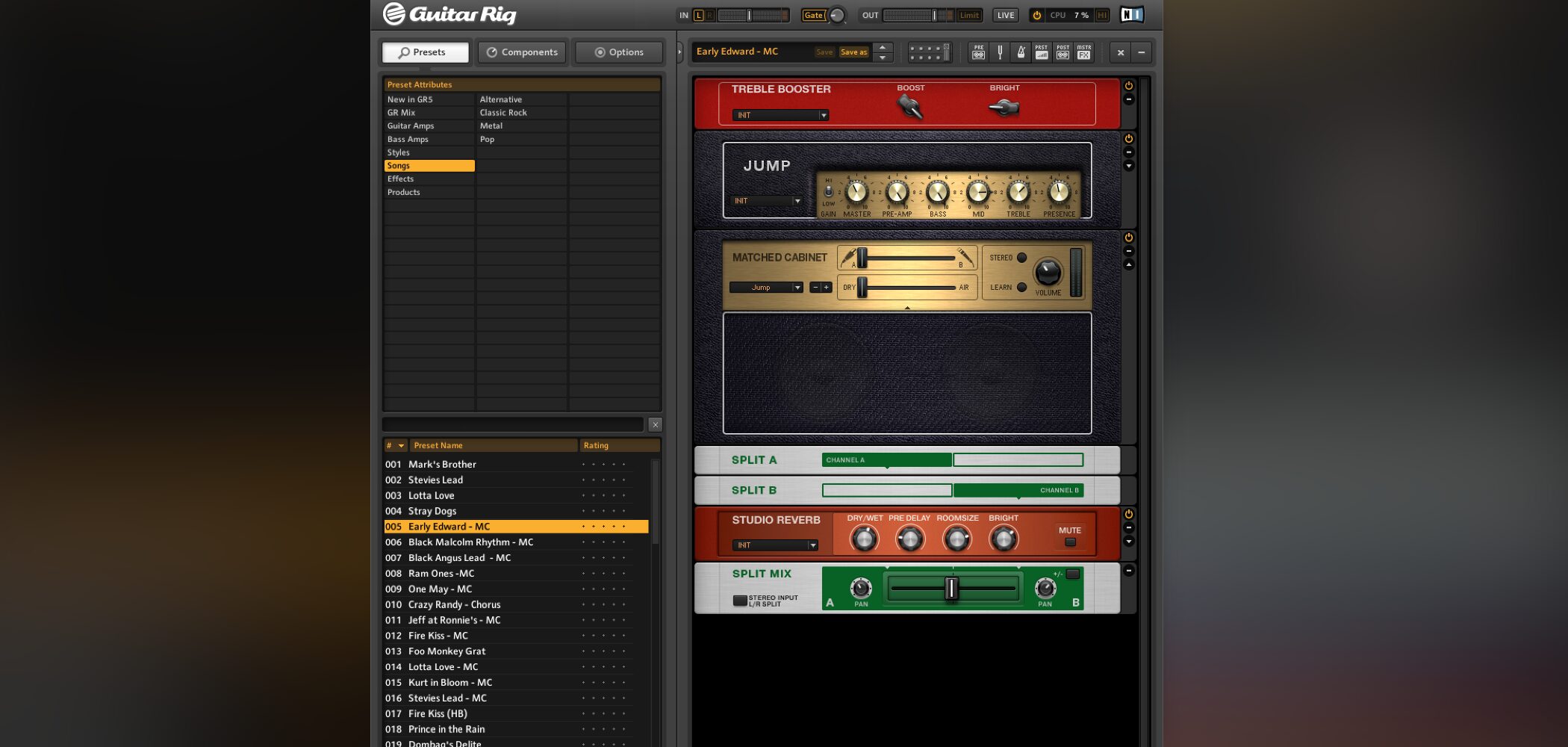
Task: Open the Options tab
Action: (x=619, y=52)
